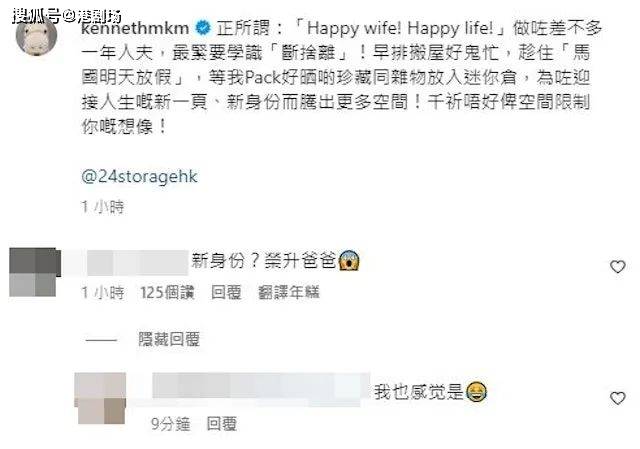Click the blurred username before 我也感觉是
The image size is (640, 449).
(x=261, y=390)
